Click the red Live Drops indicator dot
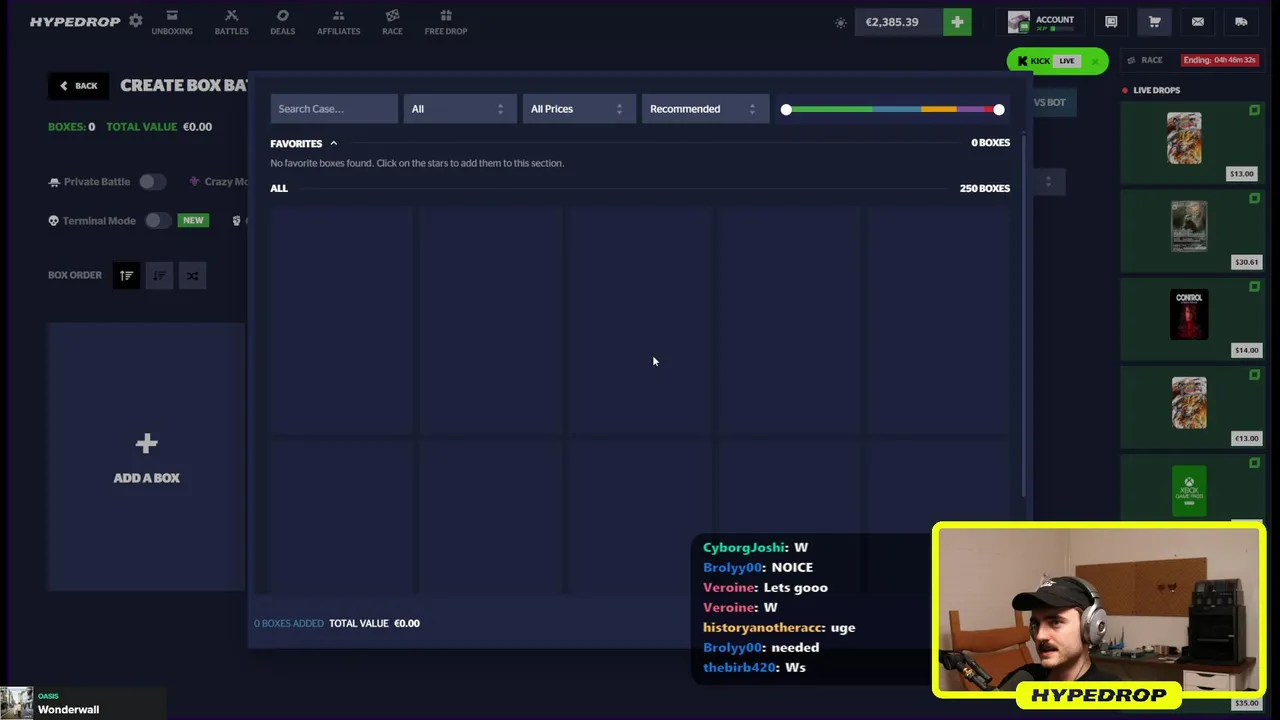Image resolution: width=1280 pixels, height=720 pixels. (x=1125, y=90)
